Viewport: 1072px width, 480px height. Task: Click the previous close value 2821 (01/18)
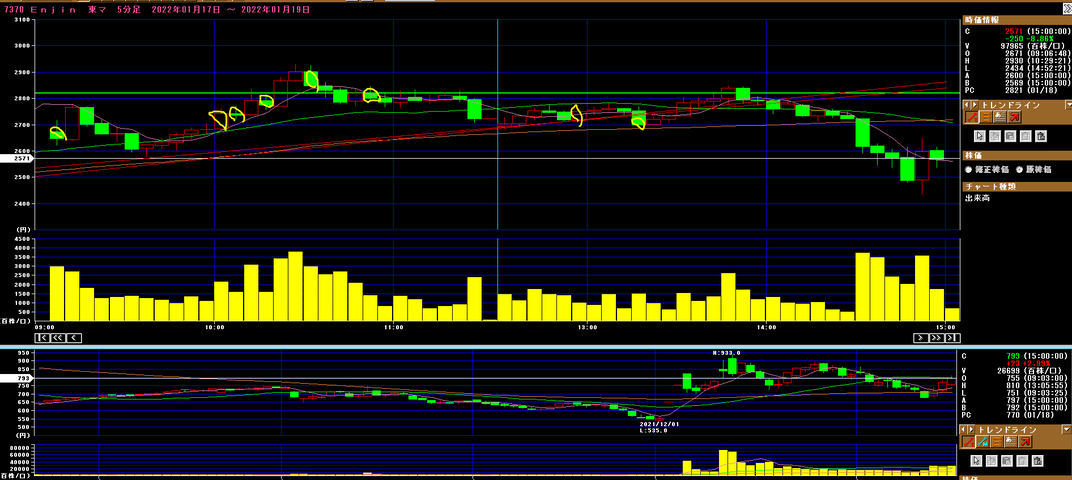click(x=1032, y=90)
